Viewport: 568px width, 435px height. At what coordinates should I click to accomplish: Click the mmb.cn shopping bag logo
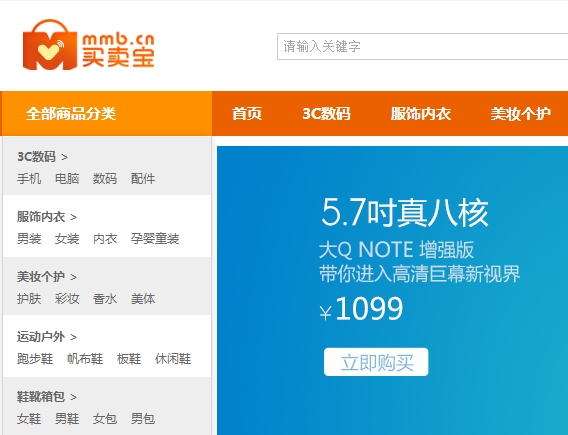[89, 45]
